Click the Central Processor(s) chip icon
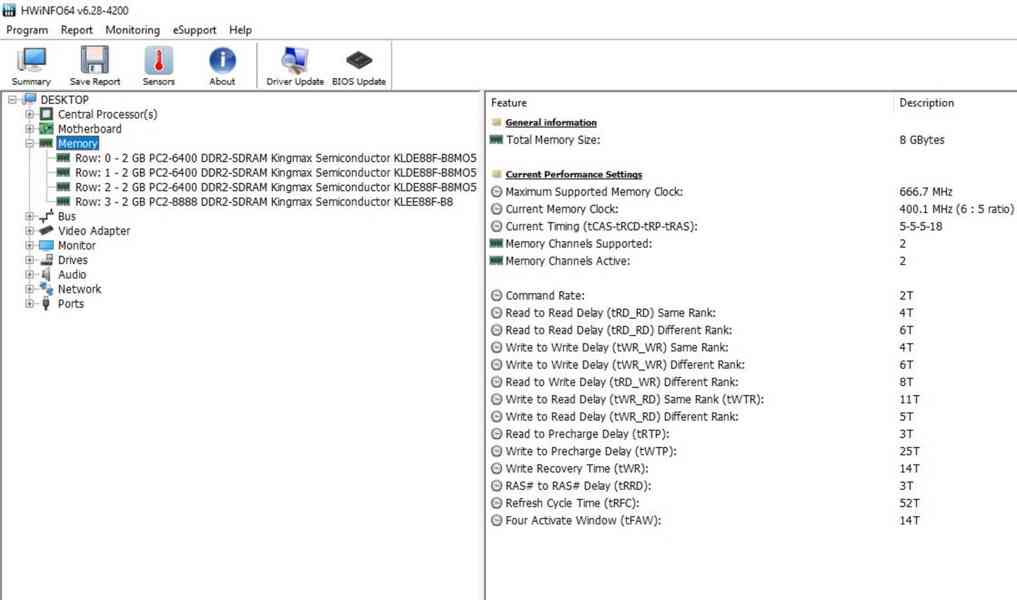Image resolution: width=1017 pixels, height=600 pixels. coord(46,114)
